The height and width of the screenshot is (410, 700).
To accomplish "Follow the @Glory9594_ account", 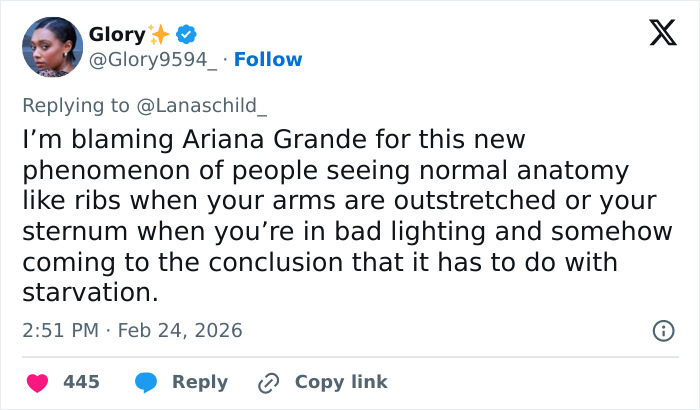I will (x=267, y=60).
